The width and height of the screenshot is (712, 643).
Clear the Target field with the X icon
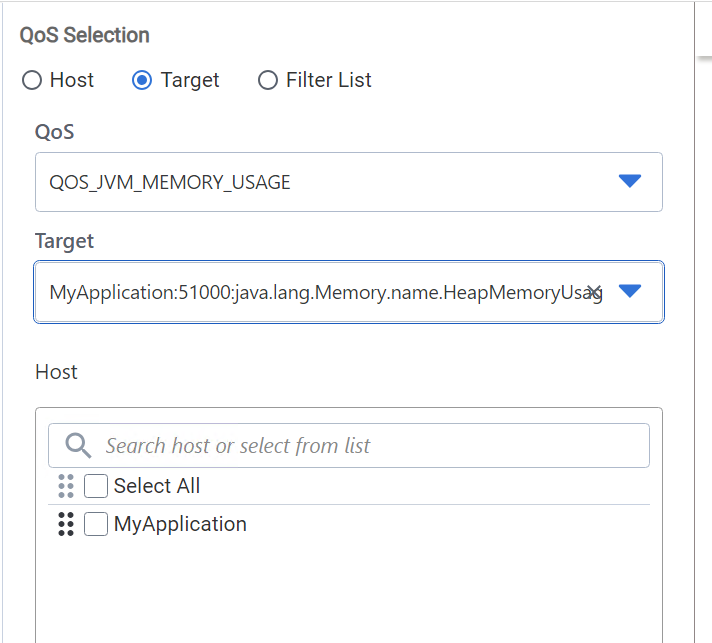593,292
